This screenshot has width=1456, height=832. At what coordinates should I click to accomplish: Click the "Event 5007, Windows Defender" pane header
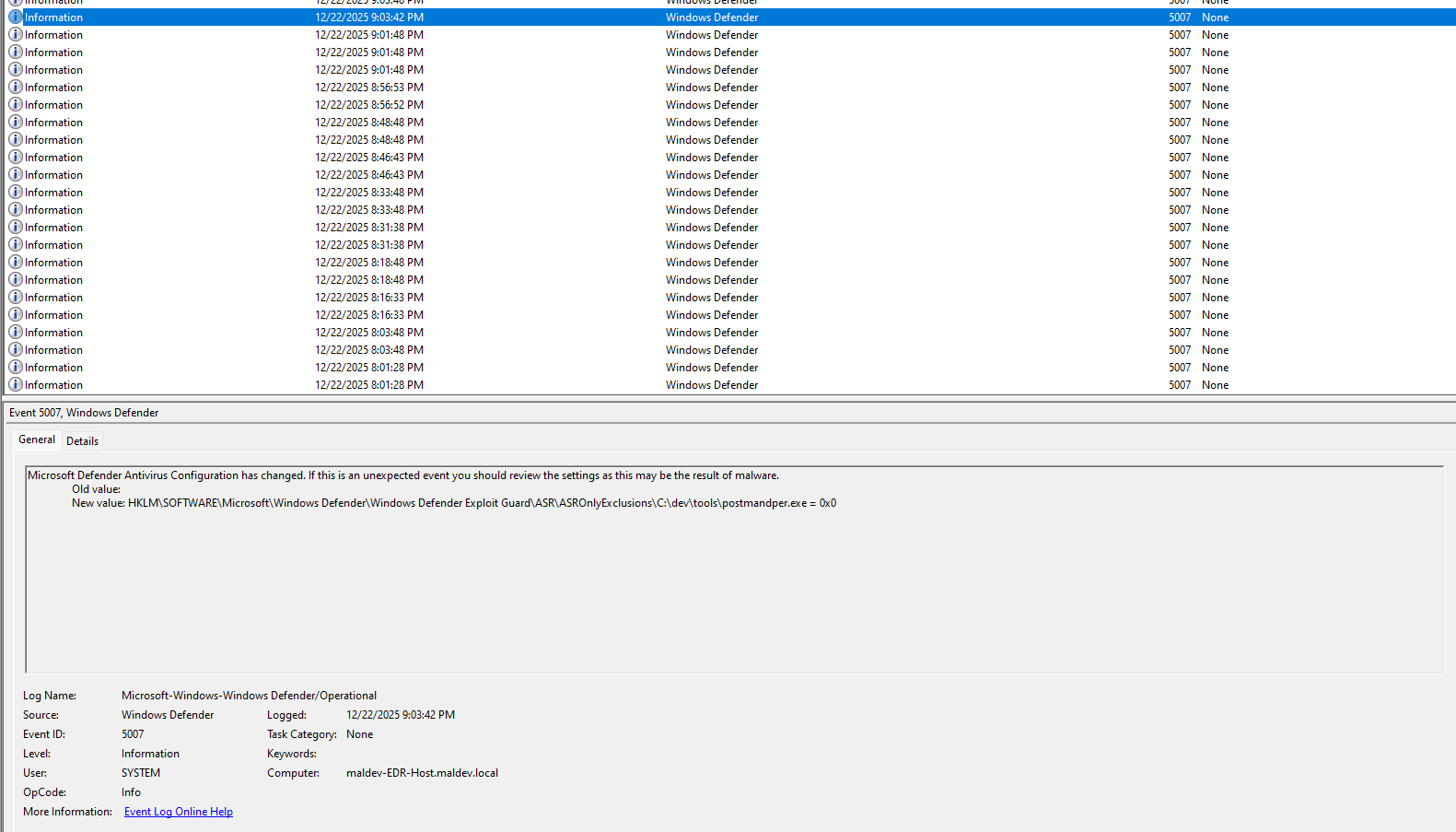point(84,413)
